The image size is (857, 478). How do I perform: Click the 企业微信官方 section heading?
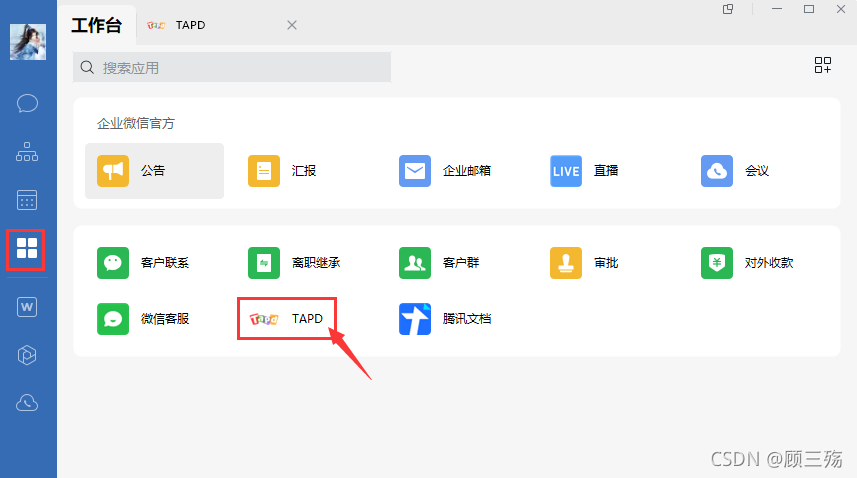tap(136, 123)
